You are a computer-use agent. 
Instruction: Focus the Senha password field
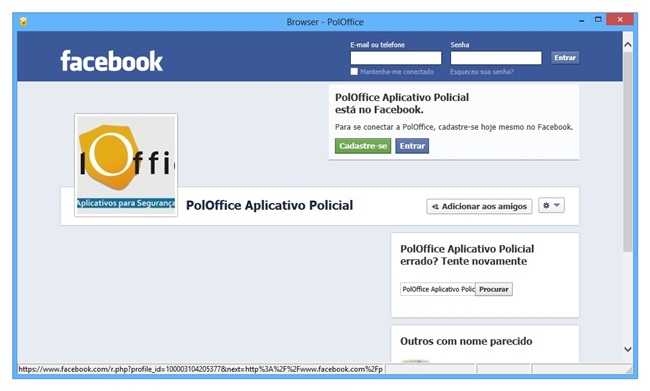coord(496,58)
